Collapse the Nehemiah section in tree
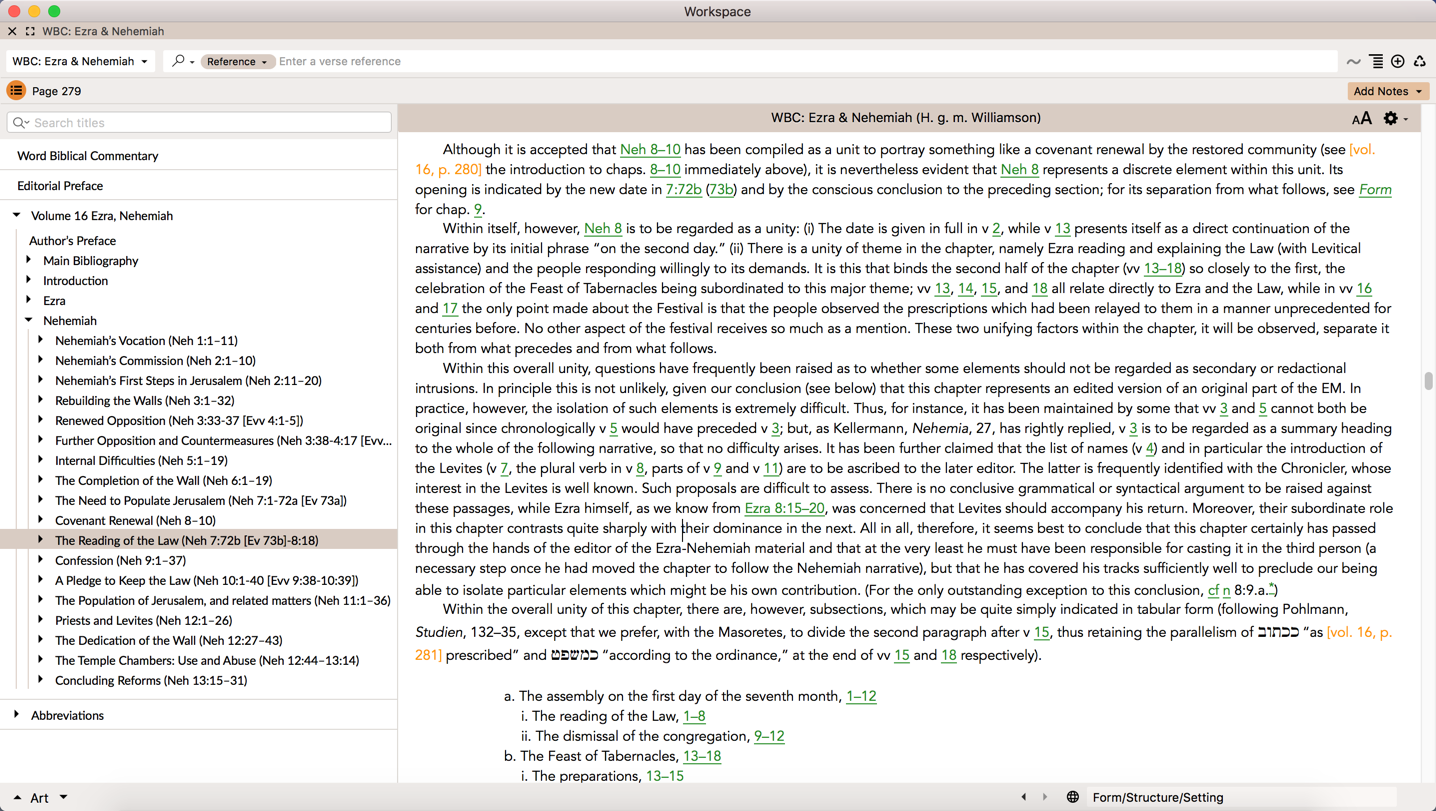1436x811 pixels. click(x=29, y=320)
